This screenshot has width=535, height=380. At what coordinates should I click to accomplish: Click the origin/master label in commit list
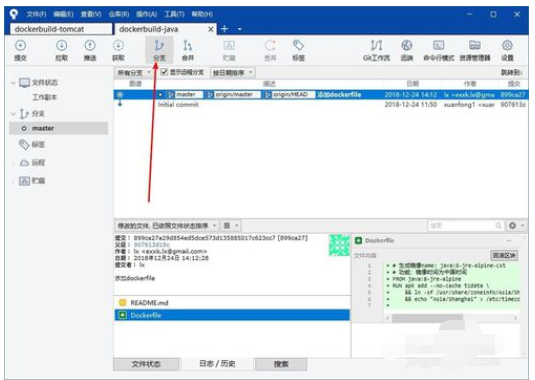pos(234,94)
